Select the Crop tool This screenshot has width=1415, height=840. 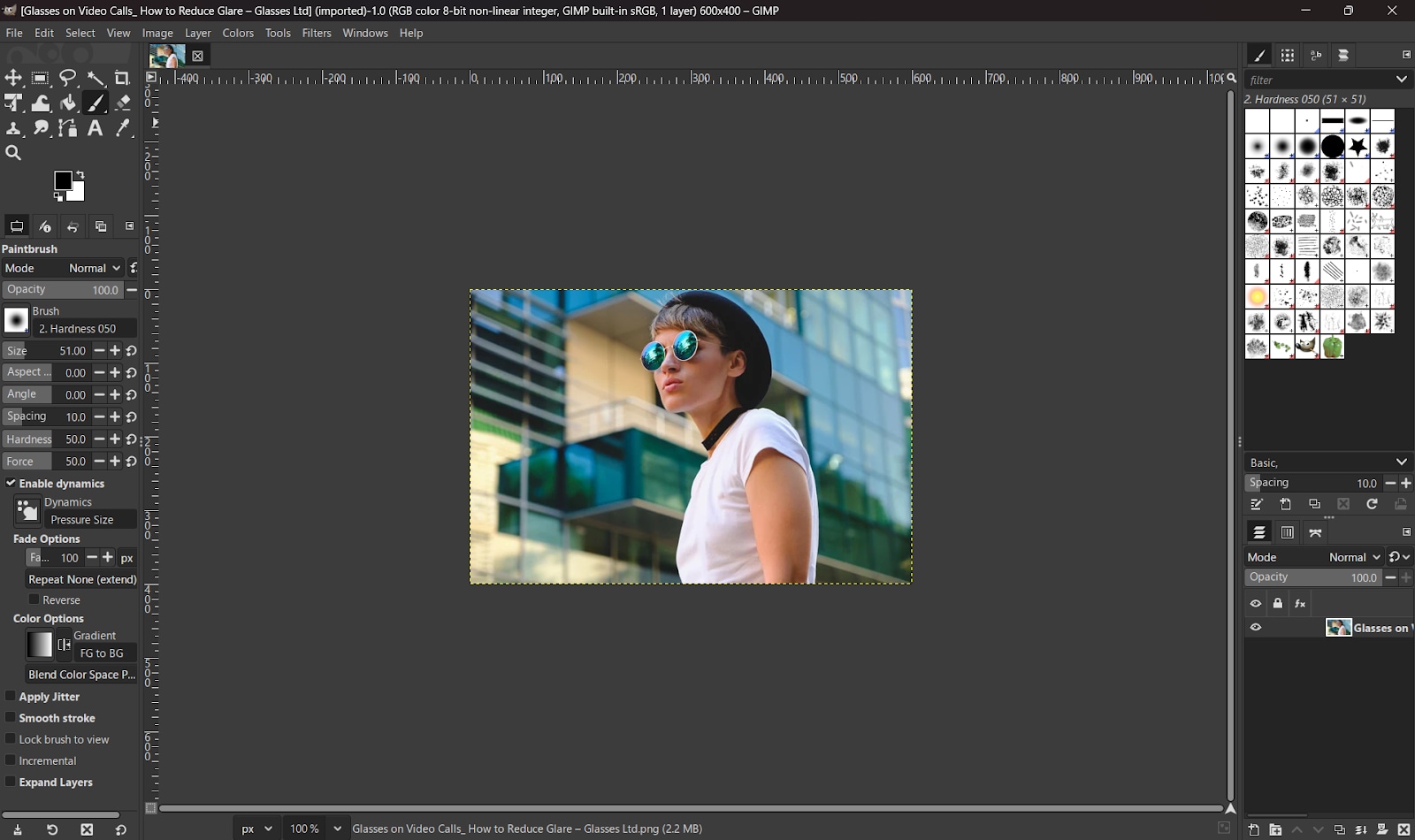pos(122,78)
